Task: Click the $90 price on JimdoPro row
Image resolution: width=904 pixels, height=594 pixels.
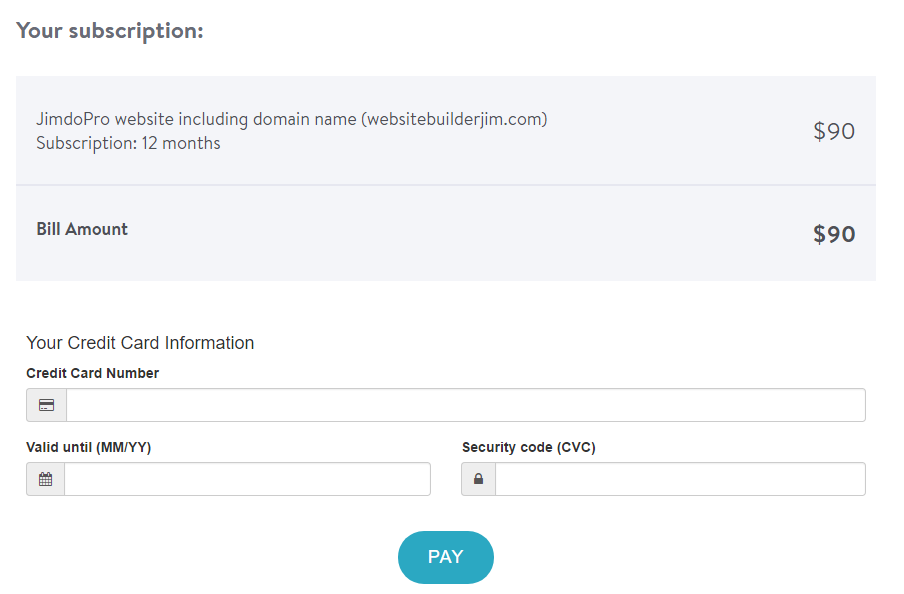Action: point(834,131)
